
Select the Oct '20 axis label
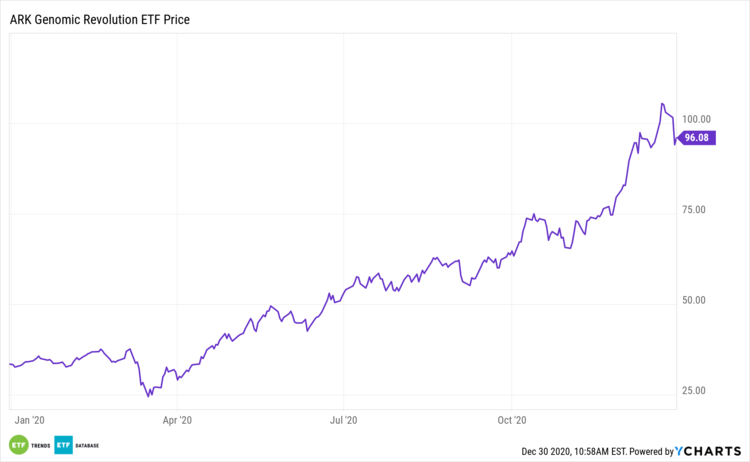pyautogui.click(x=511, y=421)
